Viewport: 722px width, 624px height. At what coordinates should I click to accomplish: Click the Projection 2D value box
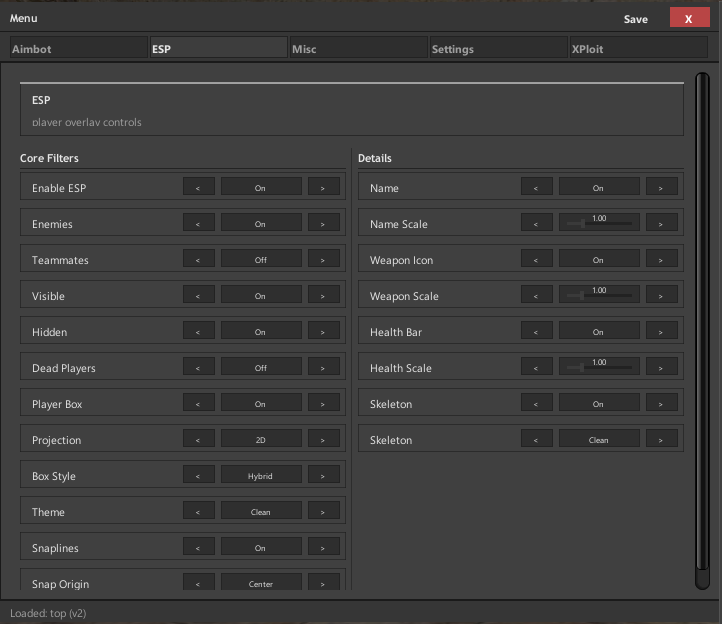pyautogui.click(x=261, y=438)
